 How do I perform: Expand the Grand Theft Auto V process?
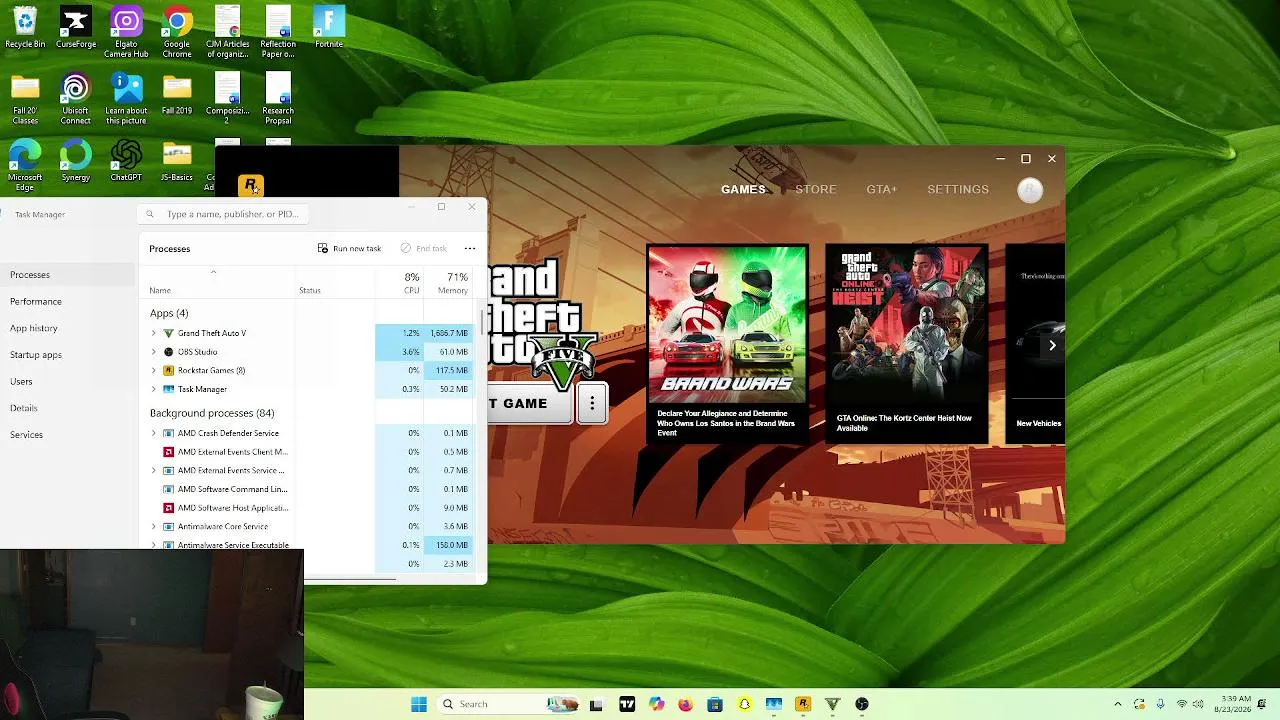coord(153,333)
